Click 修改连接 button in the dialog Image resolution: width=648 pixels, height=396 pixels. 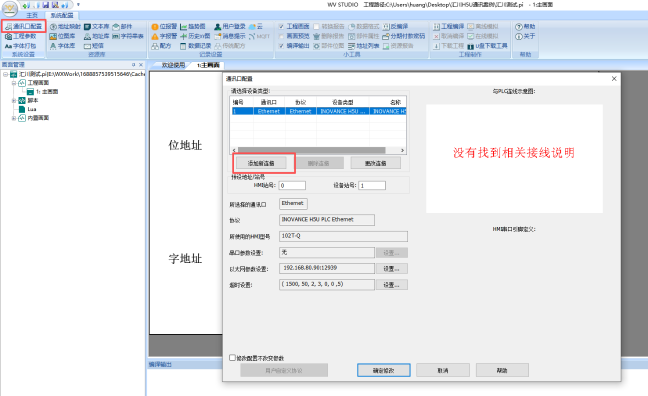click(x=376, y=163)
